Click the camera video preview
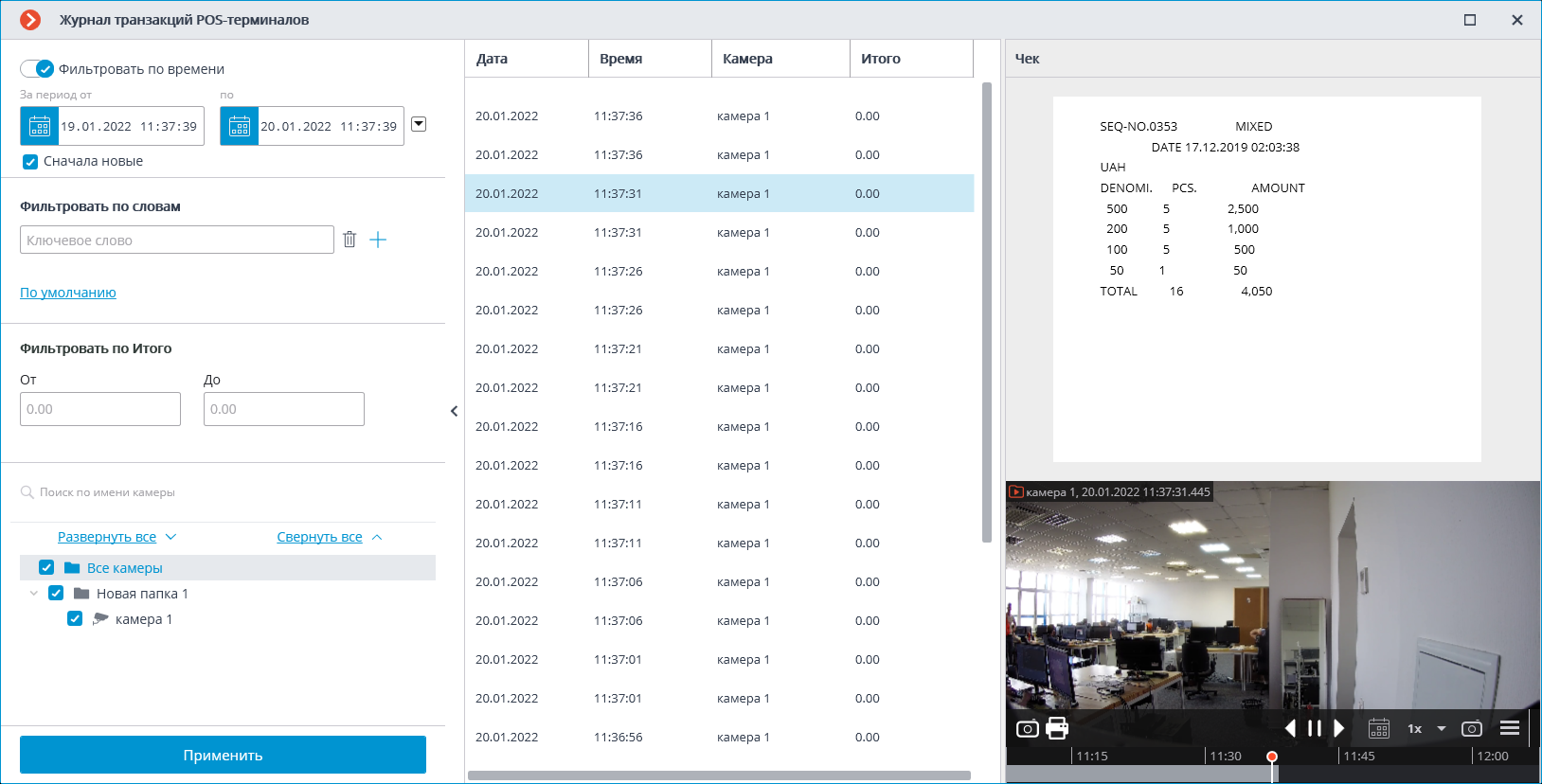The width and height of the screenshot is (1542, 784). point(1272,597)
